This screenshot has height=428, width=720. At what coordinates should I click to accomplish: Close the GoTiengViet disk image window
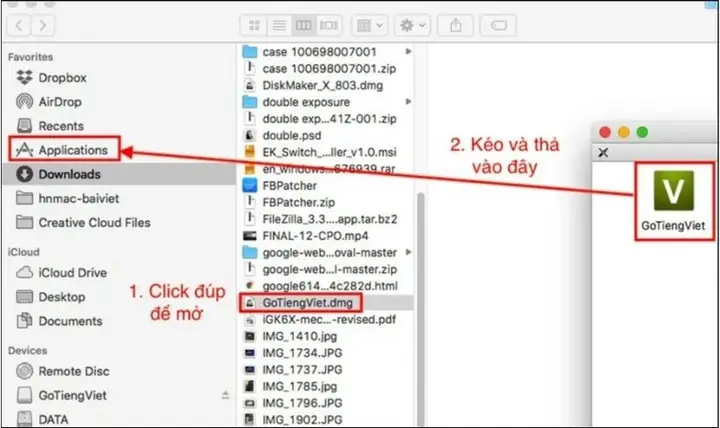605,132
